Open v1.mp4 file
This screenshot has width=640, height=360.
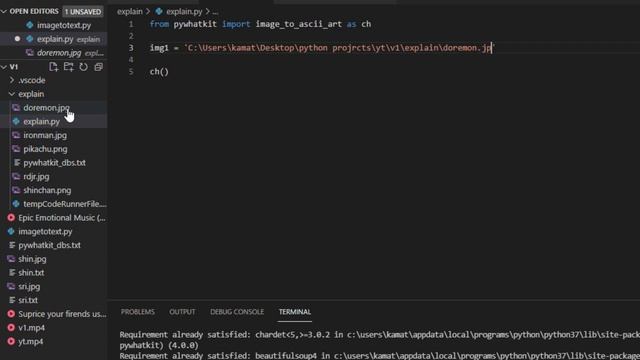click(31, 328)
